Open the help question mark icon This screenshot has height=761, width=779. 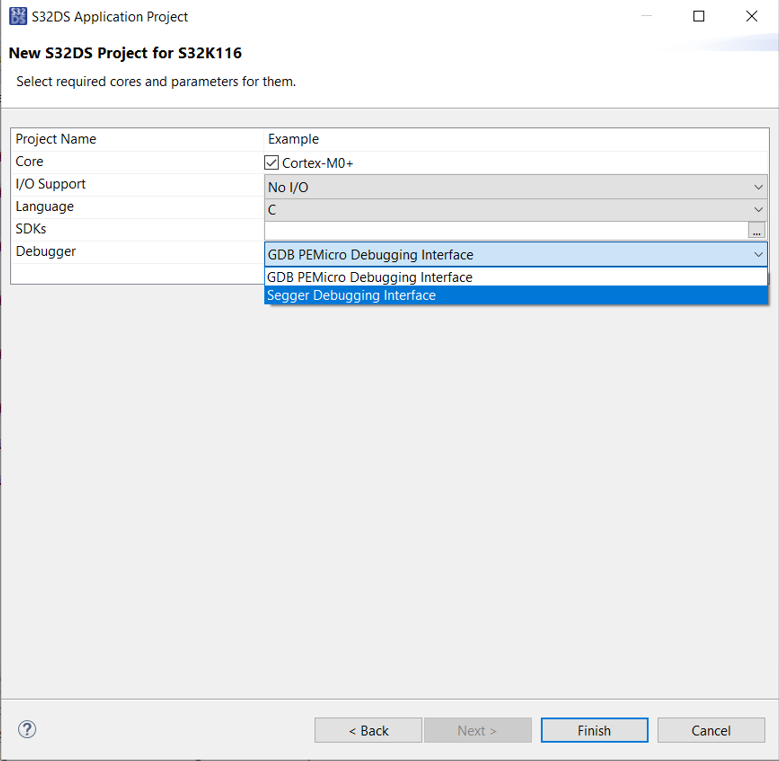pos(27,729)
